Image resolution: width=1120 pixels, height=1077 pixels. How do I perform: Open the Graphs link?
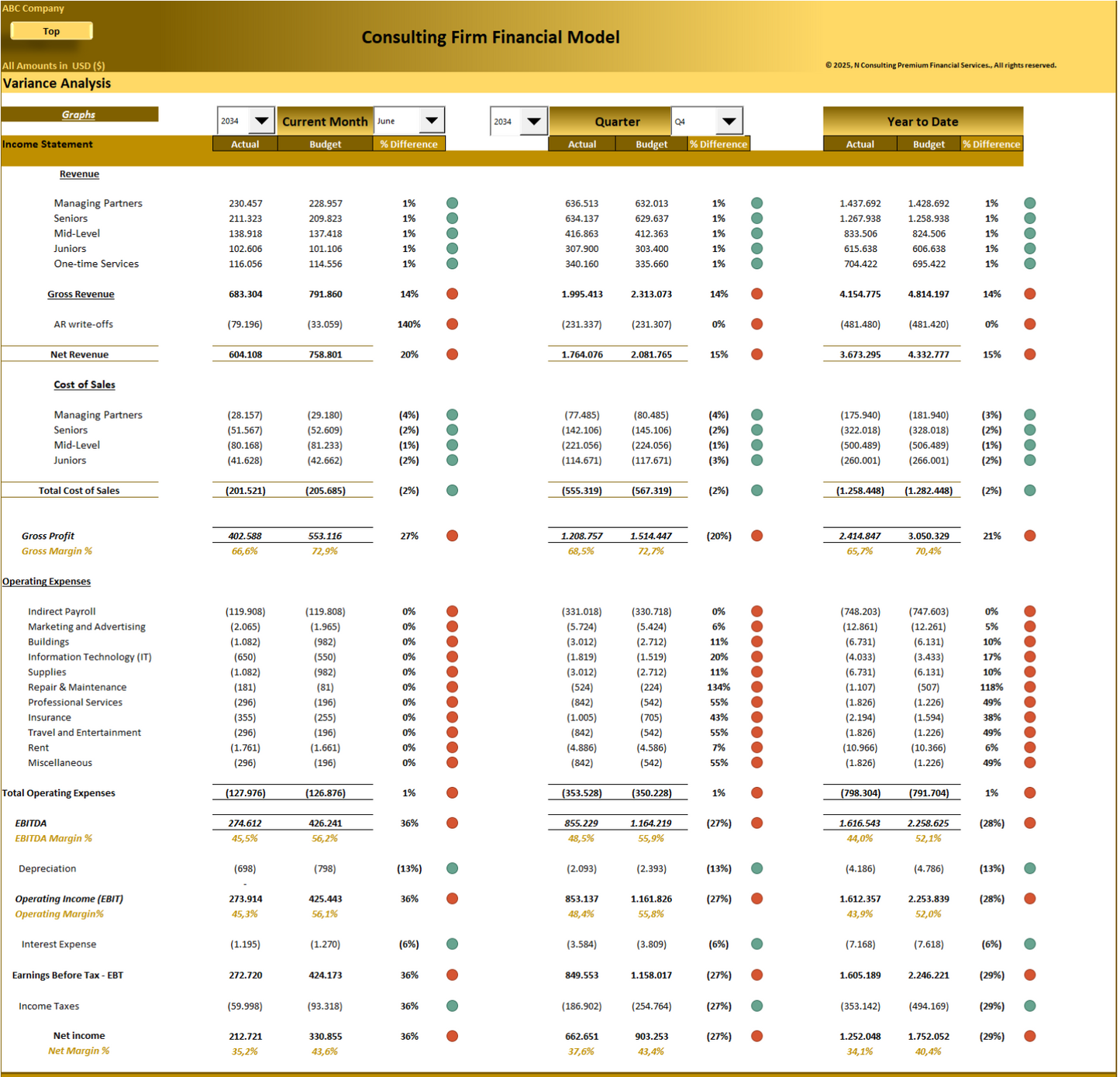(78, 115)
